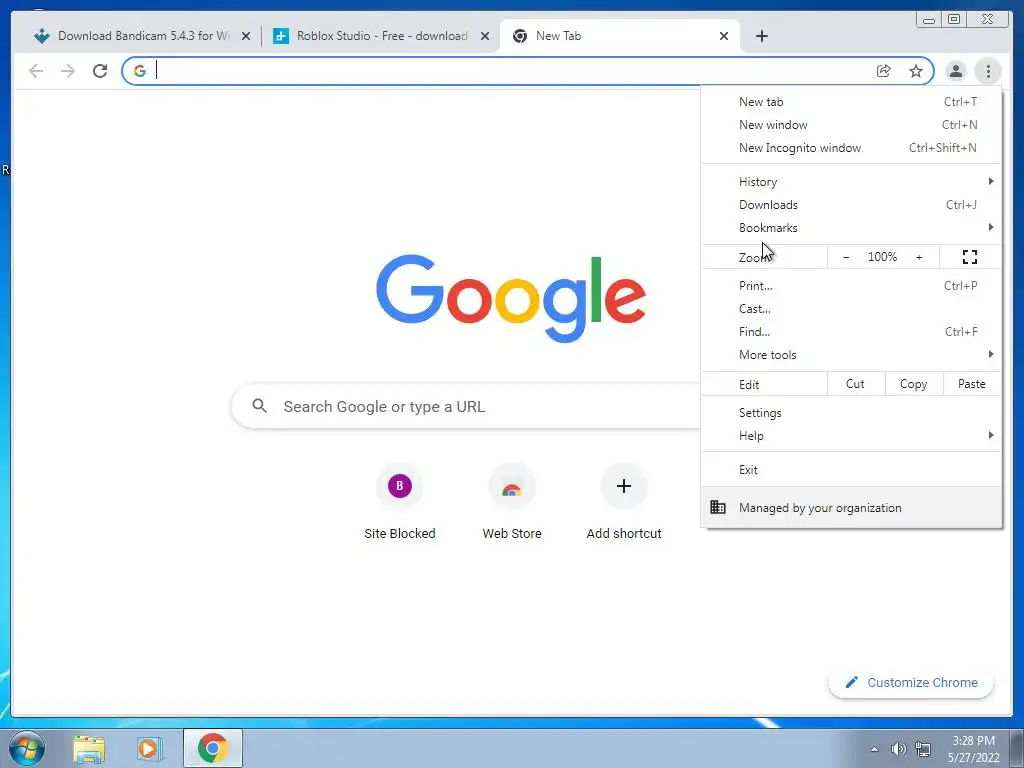Click the Paste button in Edit row
Image resolution: width=1024 pixels, height=768 pixels.
[972, 384]
